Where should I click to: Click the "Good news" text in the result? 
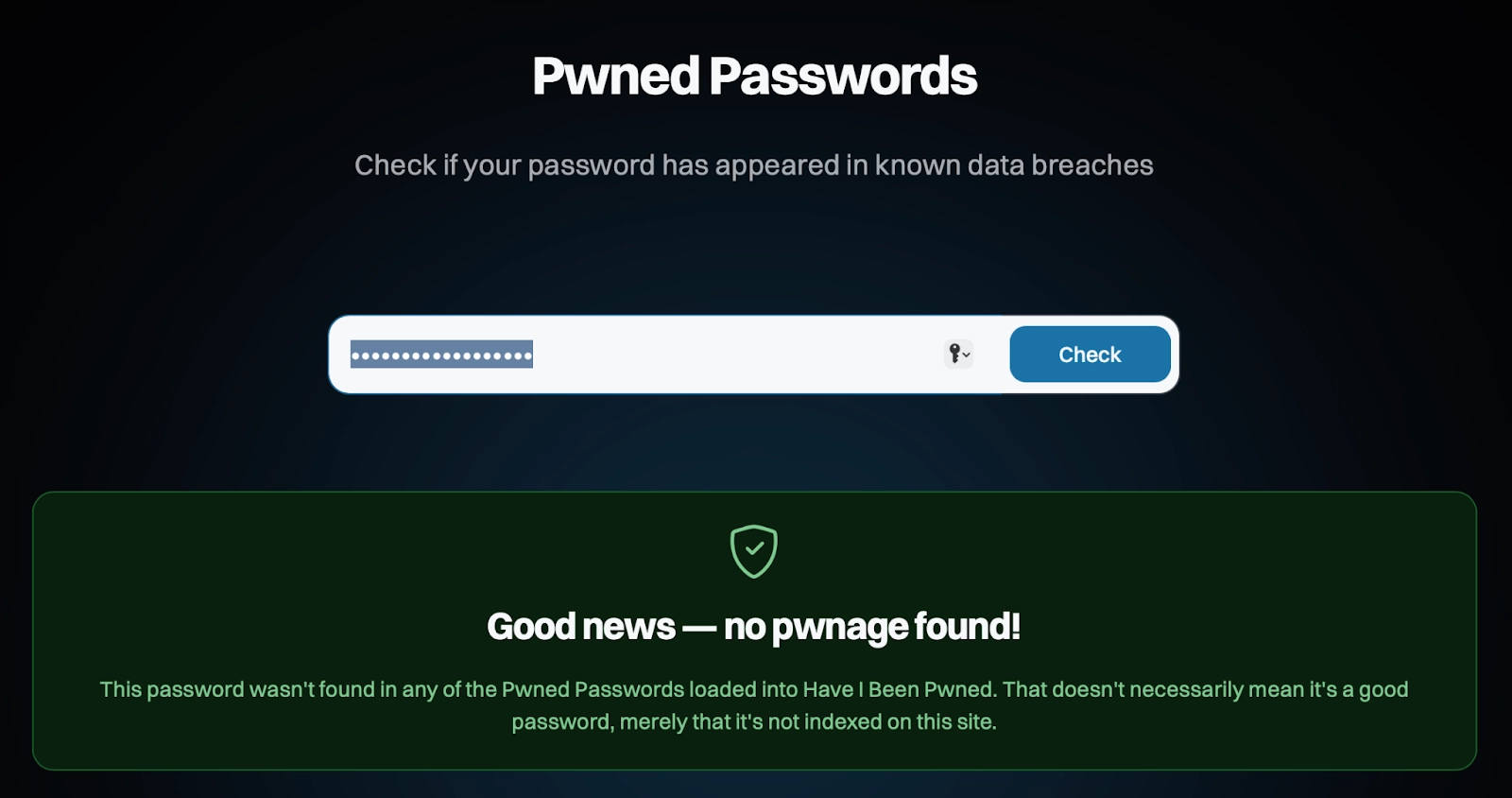coord(581,627)
